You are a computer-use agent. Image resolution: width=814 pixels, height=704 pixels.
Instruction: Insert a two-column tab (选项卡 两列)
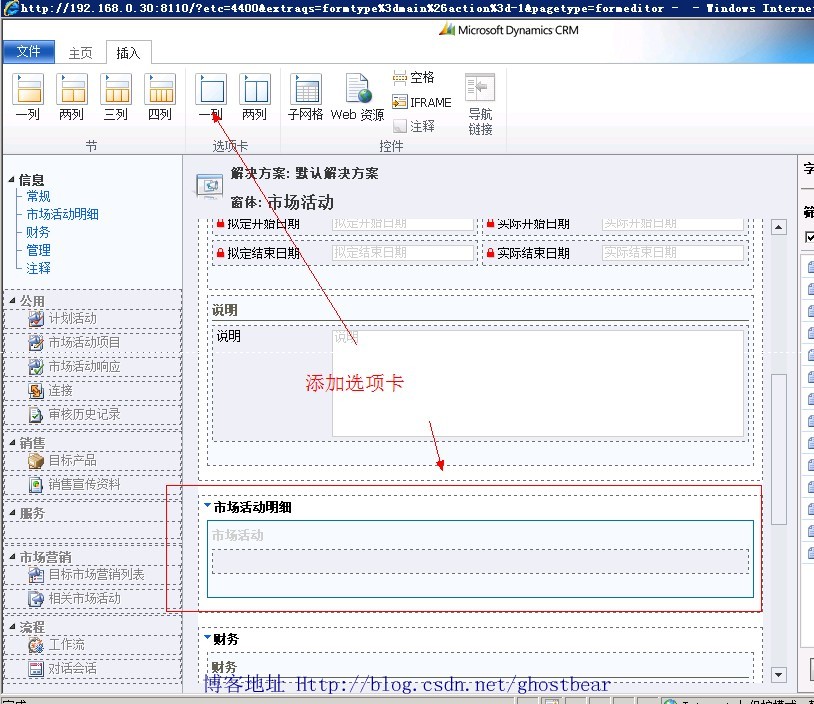coord(254,97)
